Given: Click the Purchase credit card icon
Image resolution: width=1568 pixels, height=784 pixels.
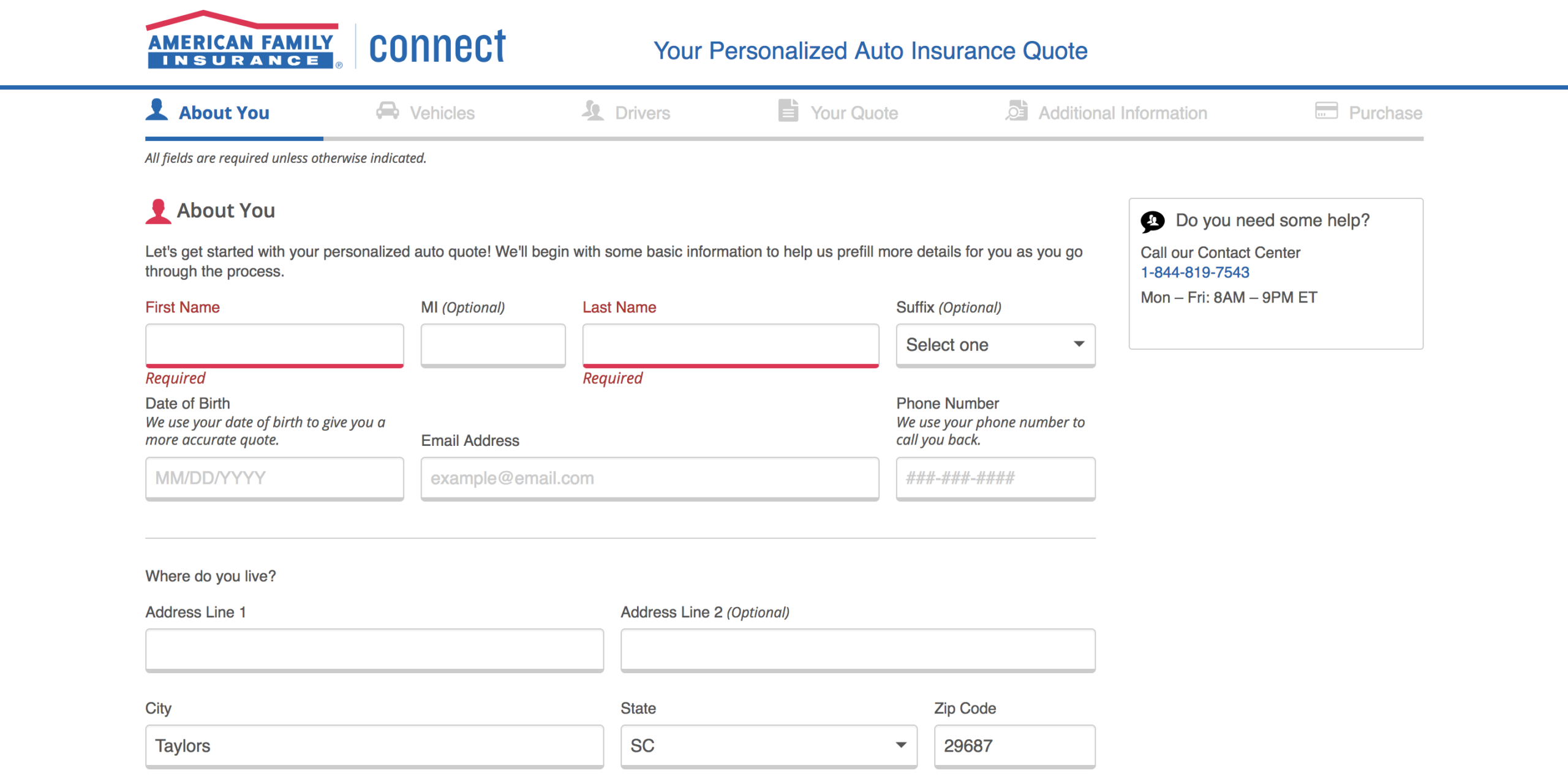Looking at the screenshot, I should (1326, 111).
